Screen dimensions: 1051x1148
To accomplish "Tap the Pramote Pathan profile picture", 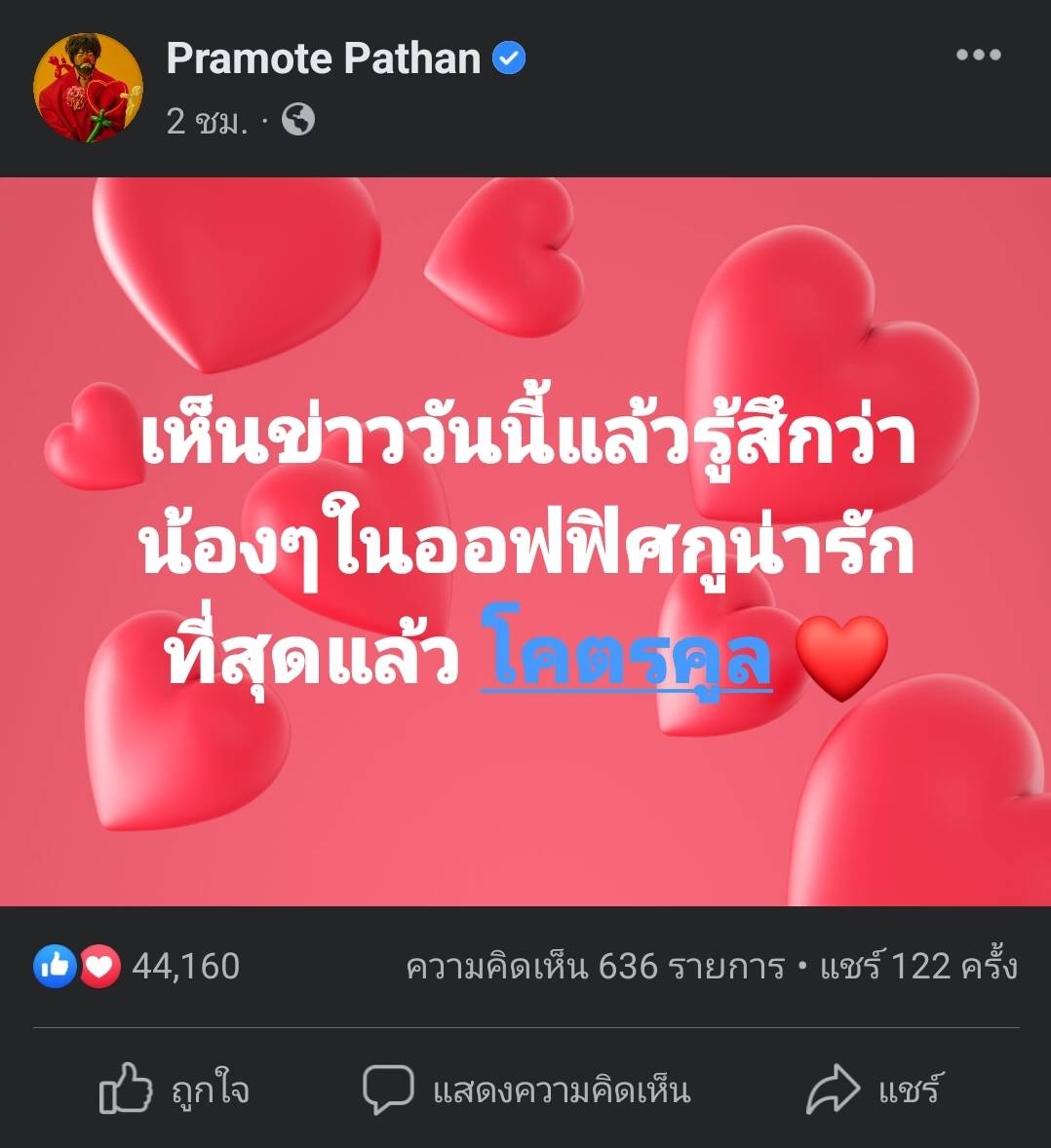I will tap(88, 88).
